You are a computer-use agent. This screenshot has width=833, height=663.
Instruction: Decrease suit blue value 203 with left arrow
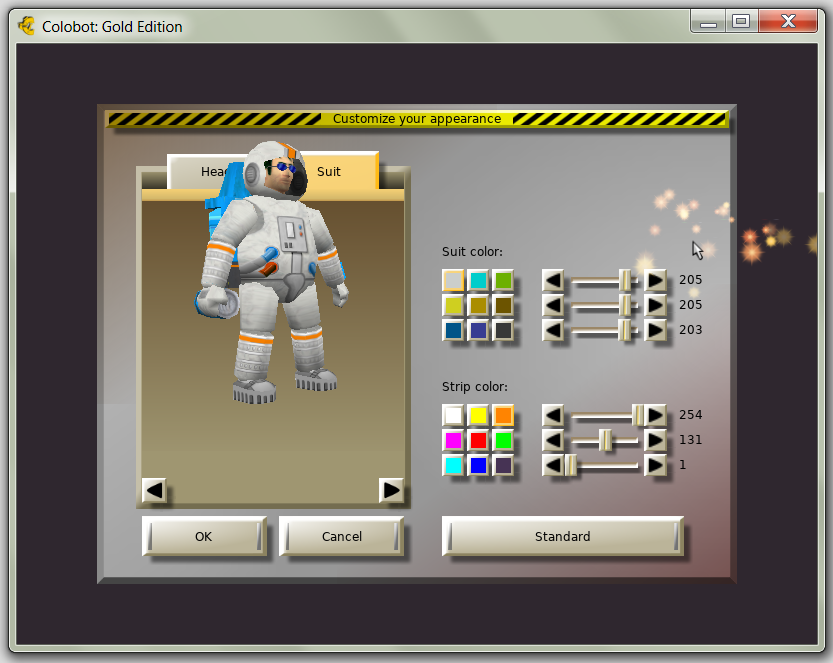553,330
